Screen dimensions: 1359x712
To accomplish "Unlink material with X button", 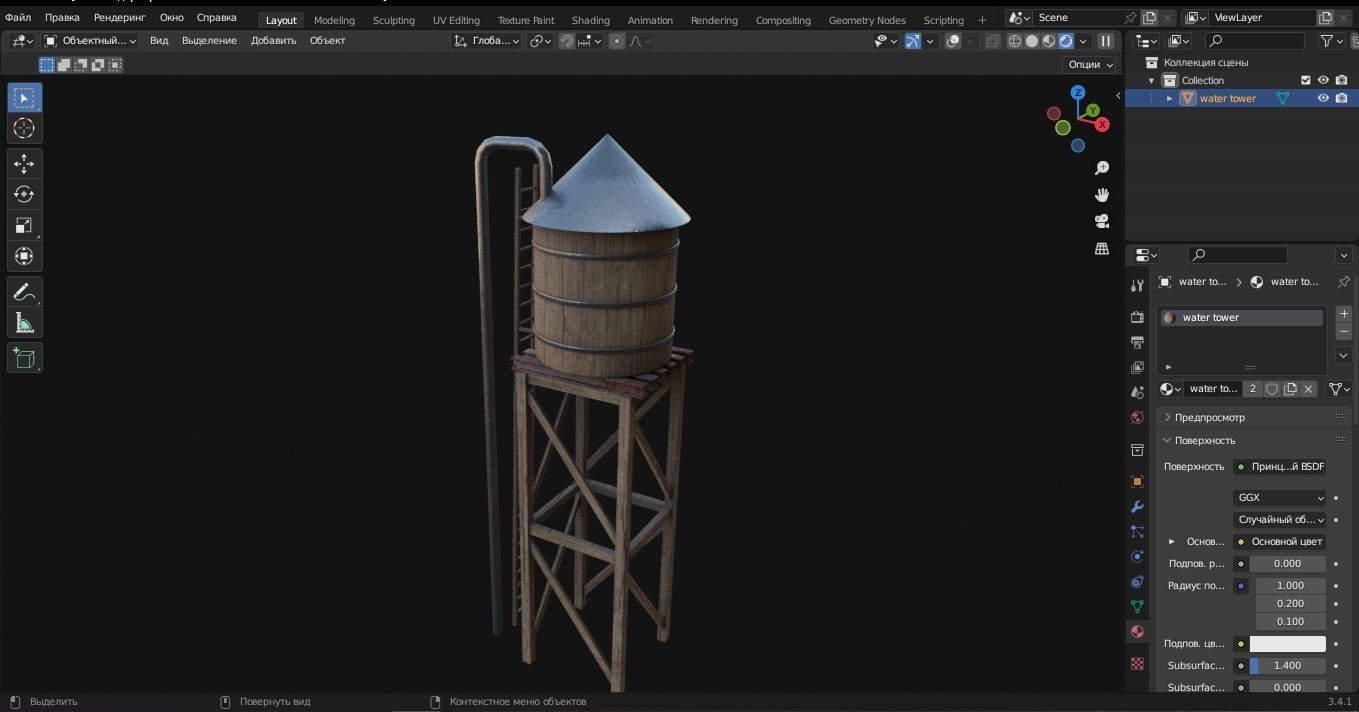I will (1308, 389).
